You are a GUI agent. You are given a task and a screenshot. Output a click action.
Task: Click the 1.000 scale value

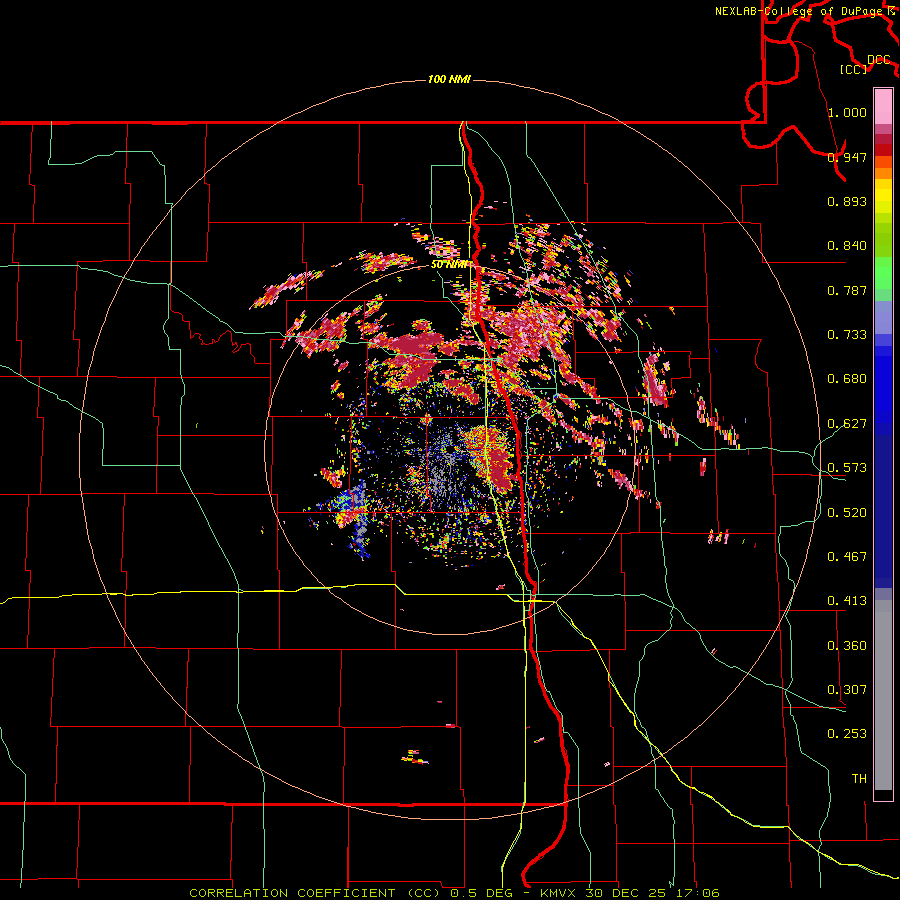[847, 112]
